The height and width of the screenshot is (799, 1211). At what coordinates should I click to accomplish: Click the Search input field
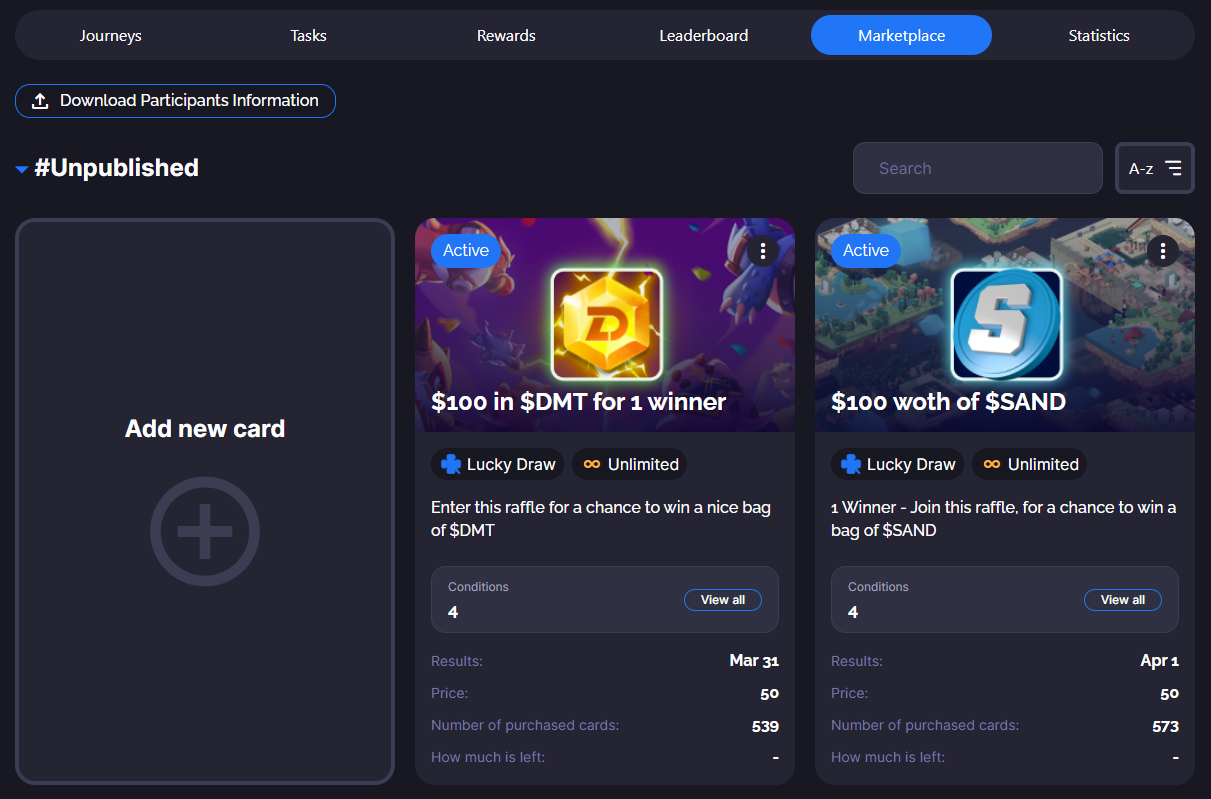click(x=978, y=168)
